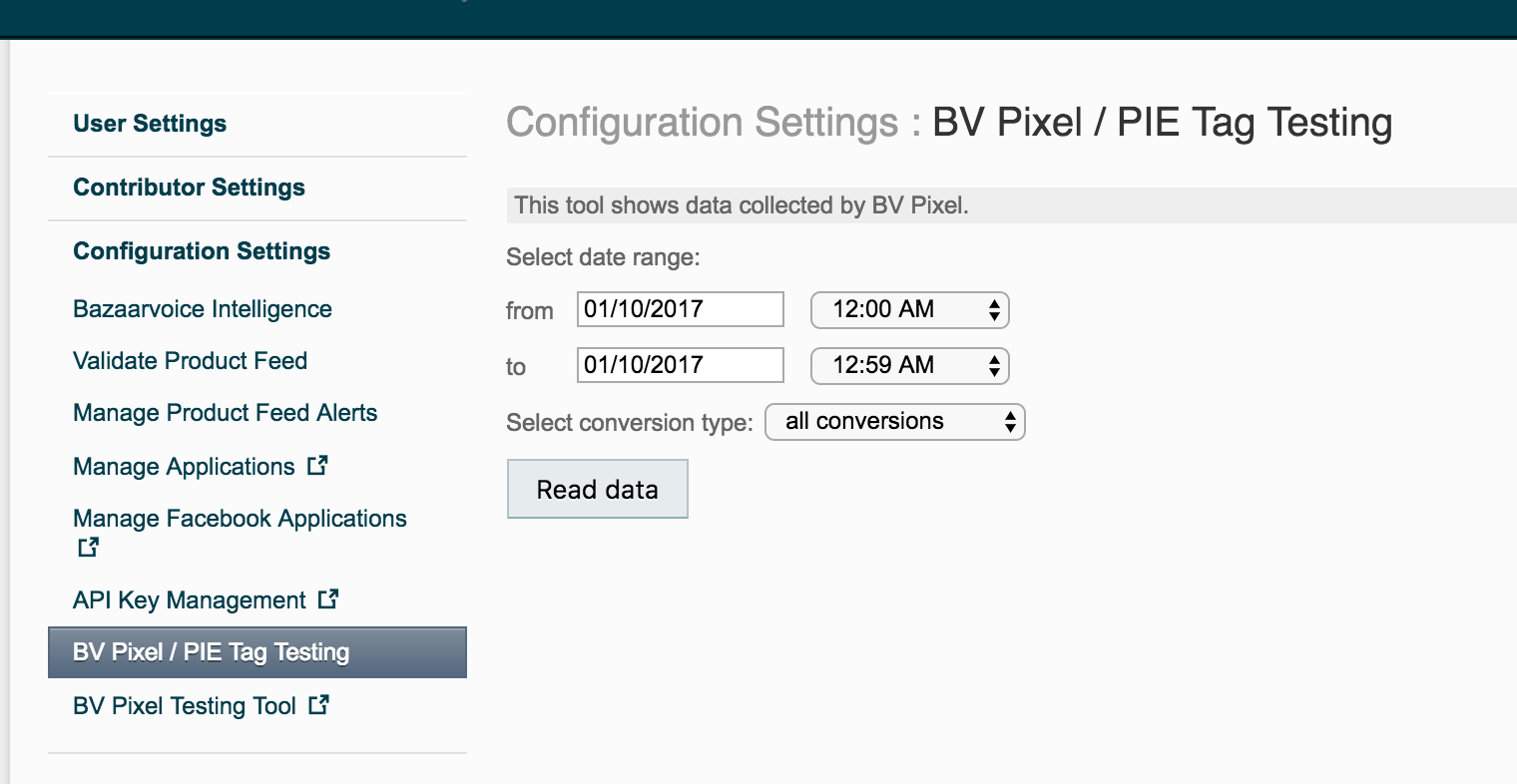
Task: Click the 'Select date range:' label
Action: point(604,257)
